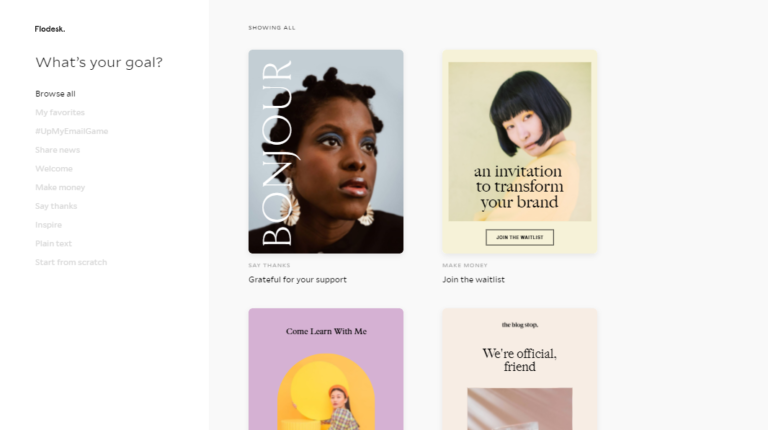Select the Browse all category
Image resolution: width=768 pixels, height=430 pixels.
click(x=55, y=94)
